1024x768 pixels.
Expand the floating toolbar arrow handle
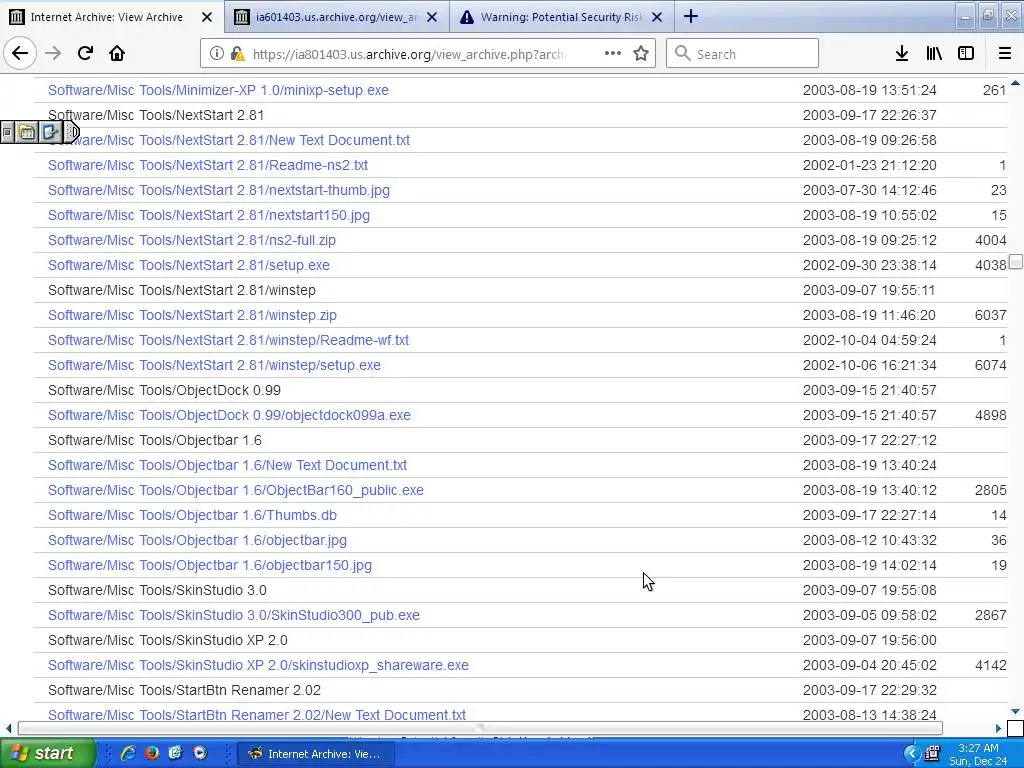[72, 133]
